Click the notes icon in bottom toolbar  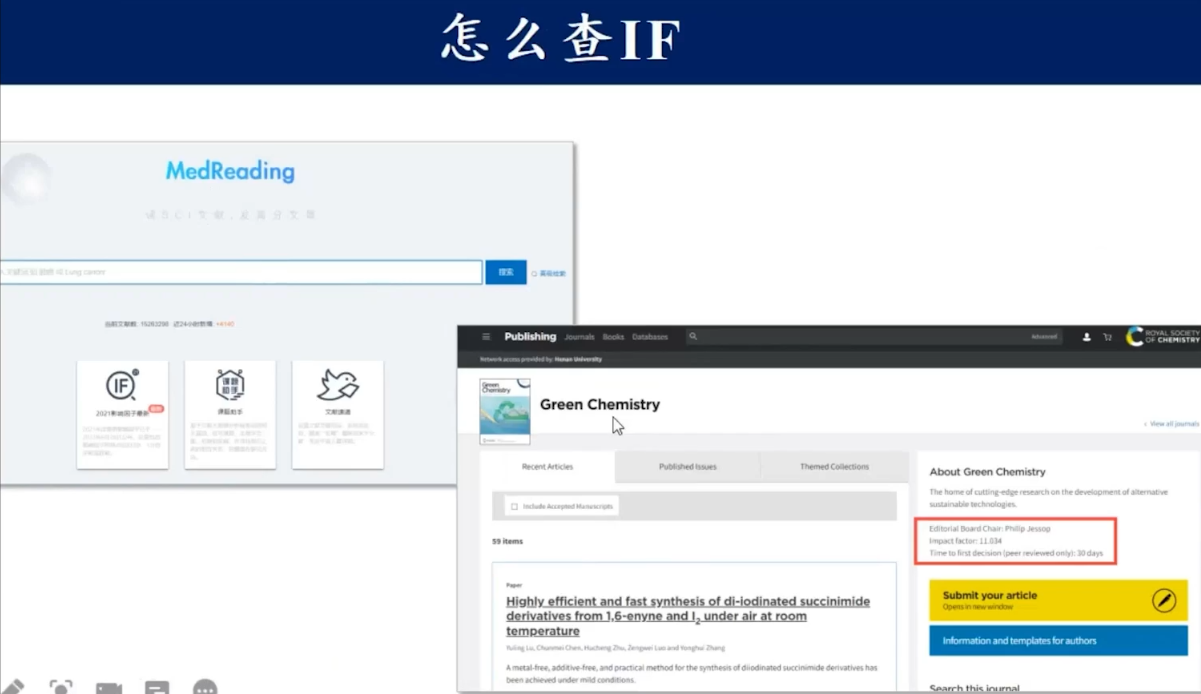pos(157,687)
